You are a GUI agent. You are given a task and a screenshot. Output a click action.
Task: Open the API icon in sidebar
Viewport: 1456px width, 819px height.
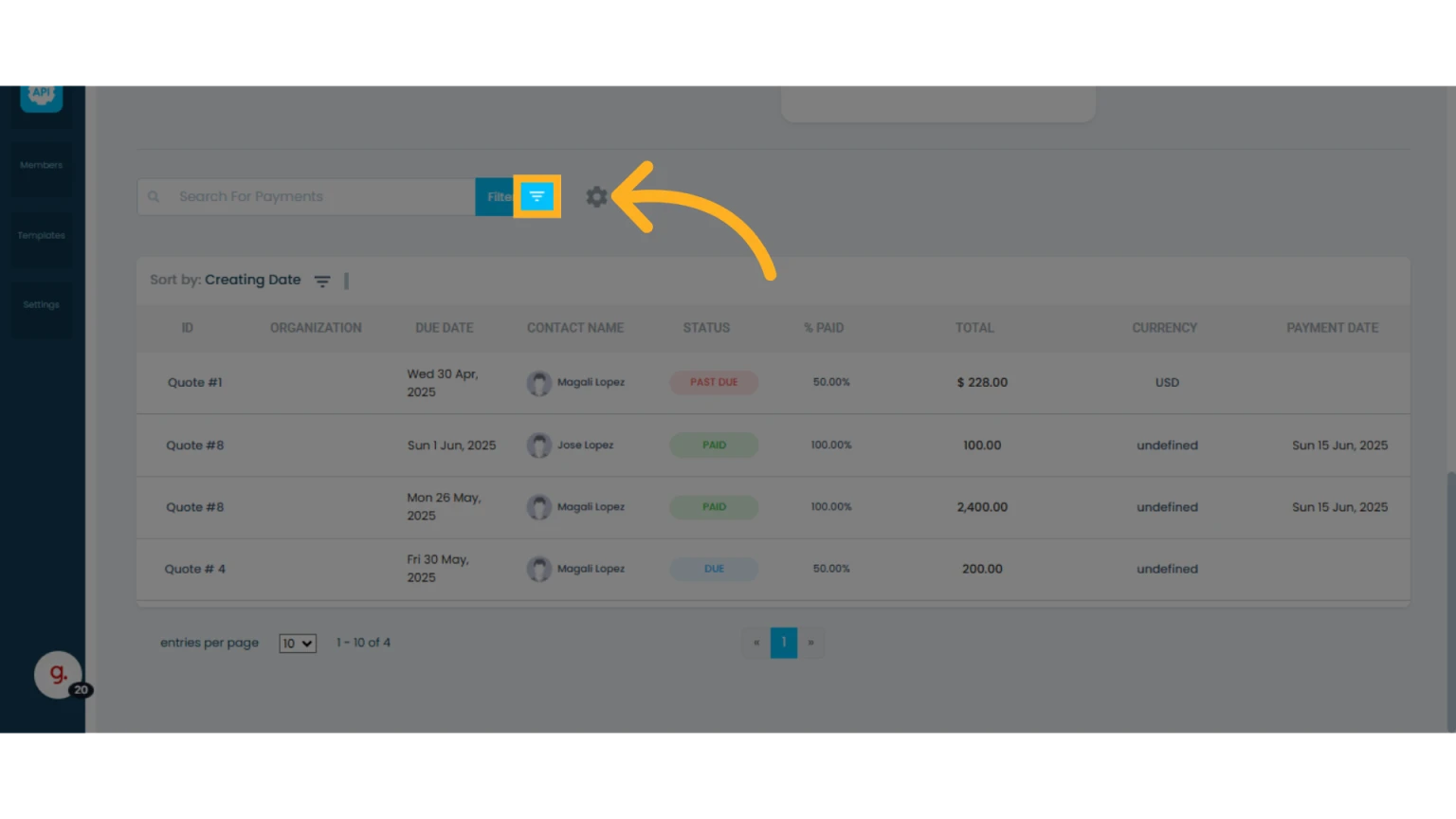click(x=42, y=98)
